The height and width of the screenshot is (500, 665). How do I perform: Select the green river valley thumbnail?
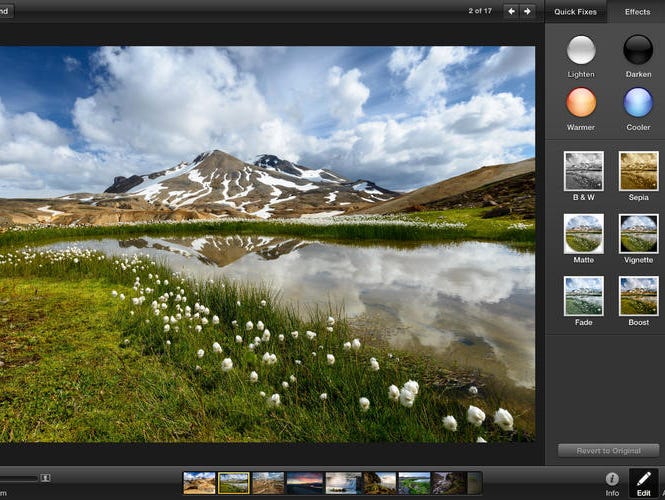[414, 483]
